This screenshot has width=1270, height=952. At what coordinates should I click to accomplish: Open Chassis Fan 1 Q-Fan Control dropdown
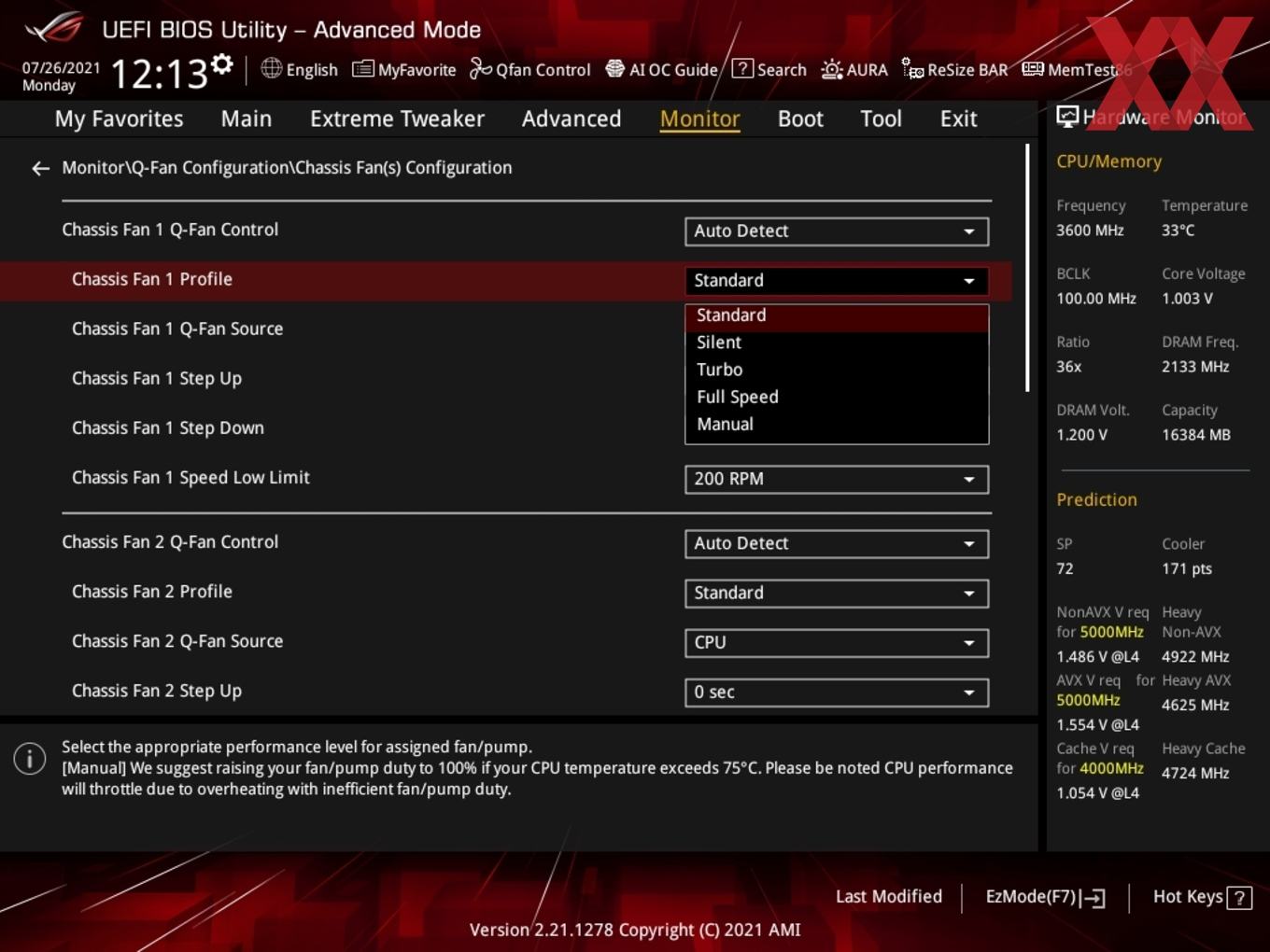[837, 231]
